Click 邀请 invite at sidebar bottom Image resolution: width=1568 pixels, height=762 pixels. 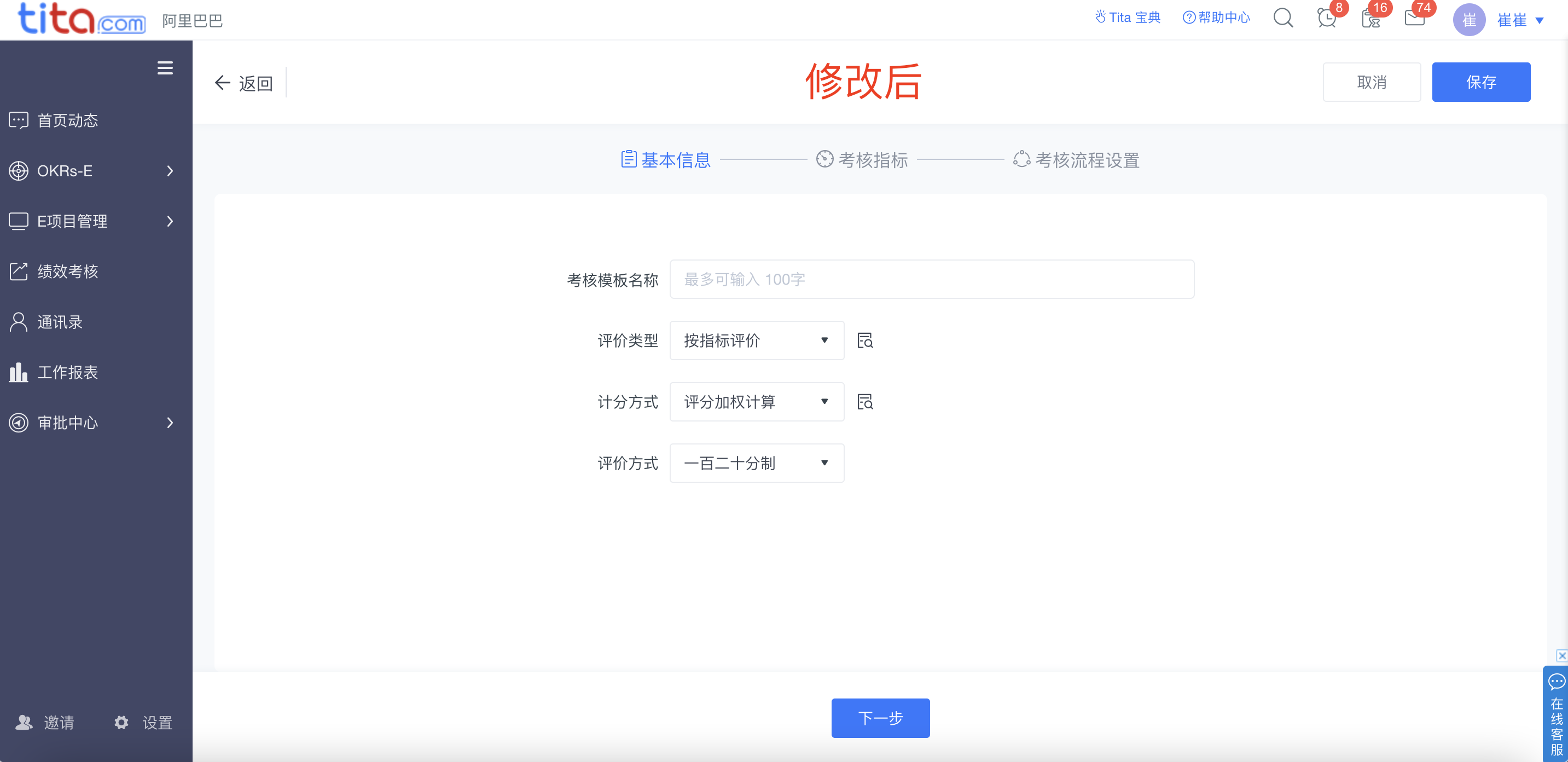(x=59, y=723)
